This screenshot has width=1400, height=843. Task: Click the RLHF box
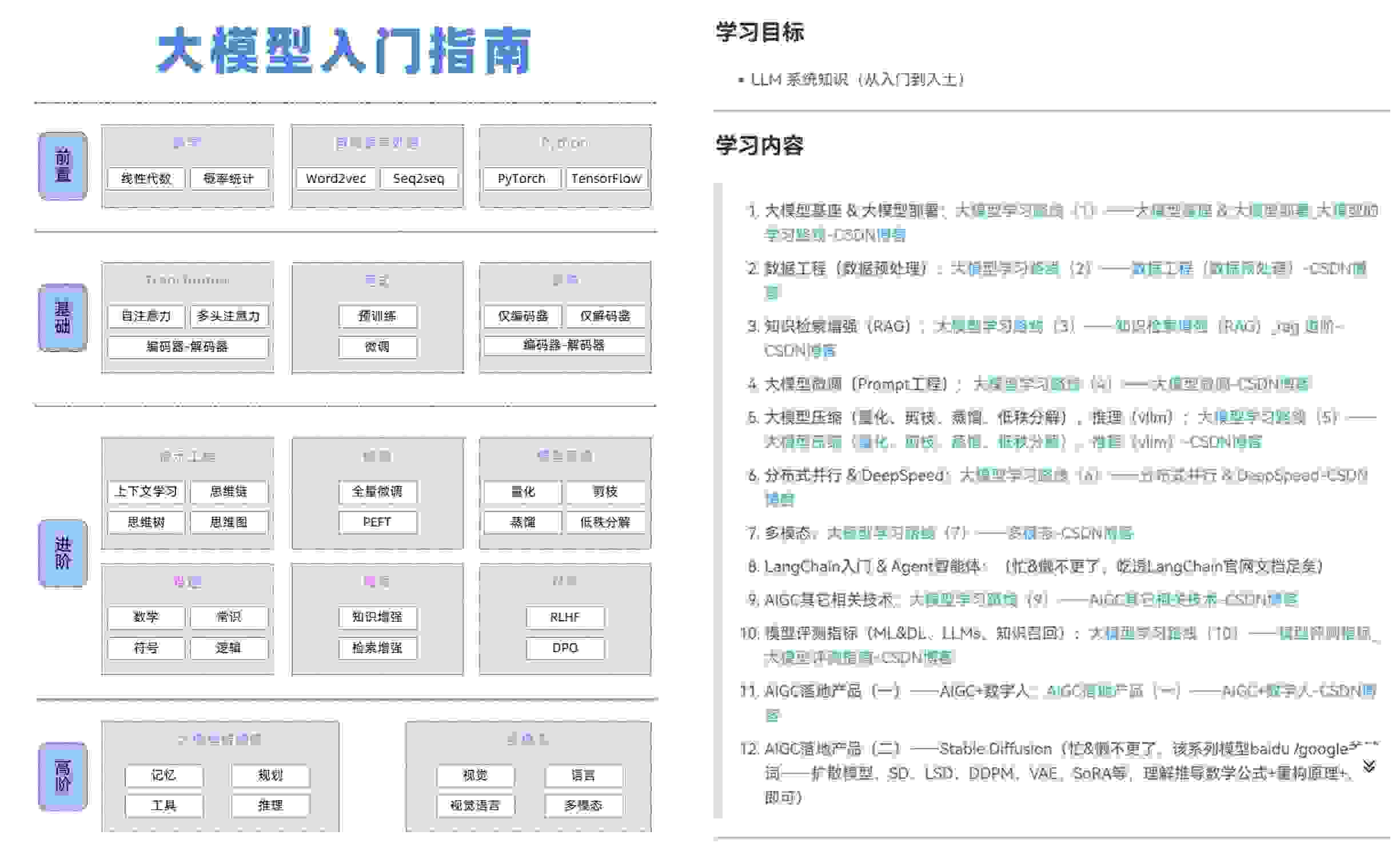coord(565,617)
